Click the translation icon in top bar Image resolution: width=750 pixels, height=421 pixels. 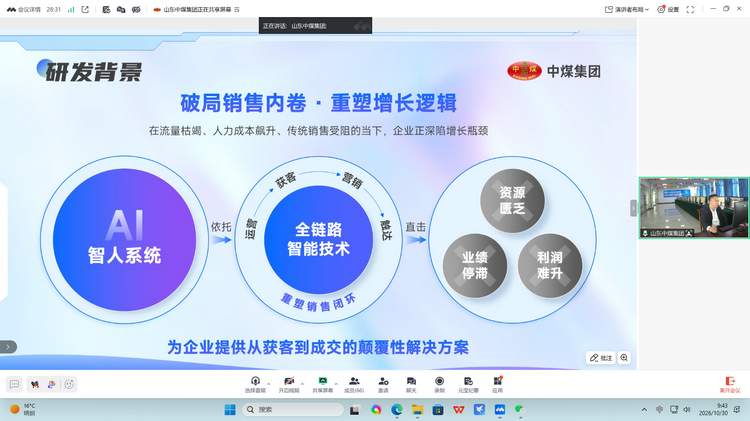[x=121, y=10]
